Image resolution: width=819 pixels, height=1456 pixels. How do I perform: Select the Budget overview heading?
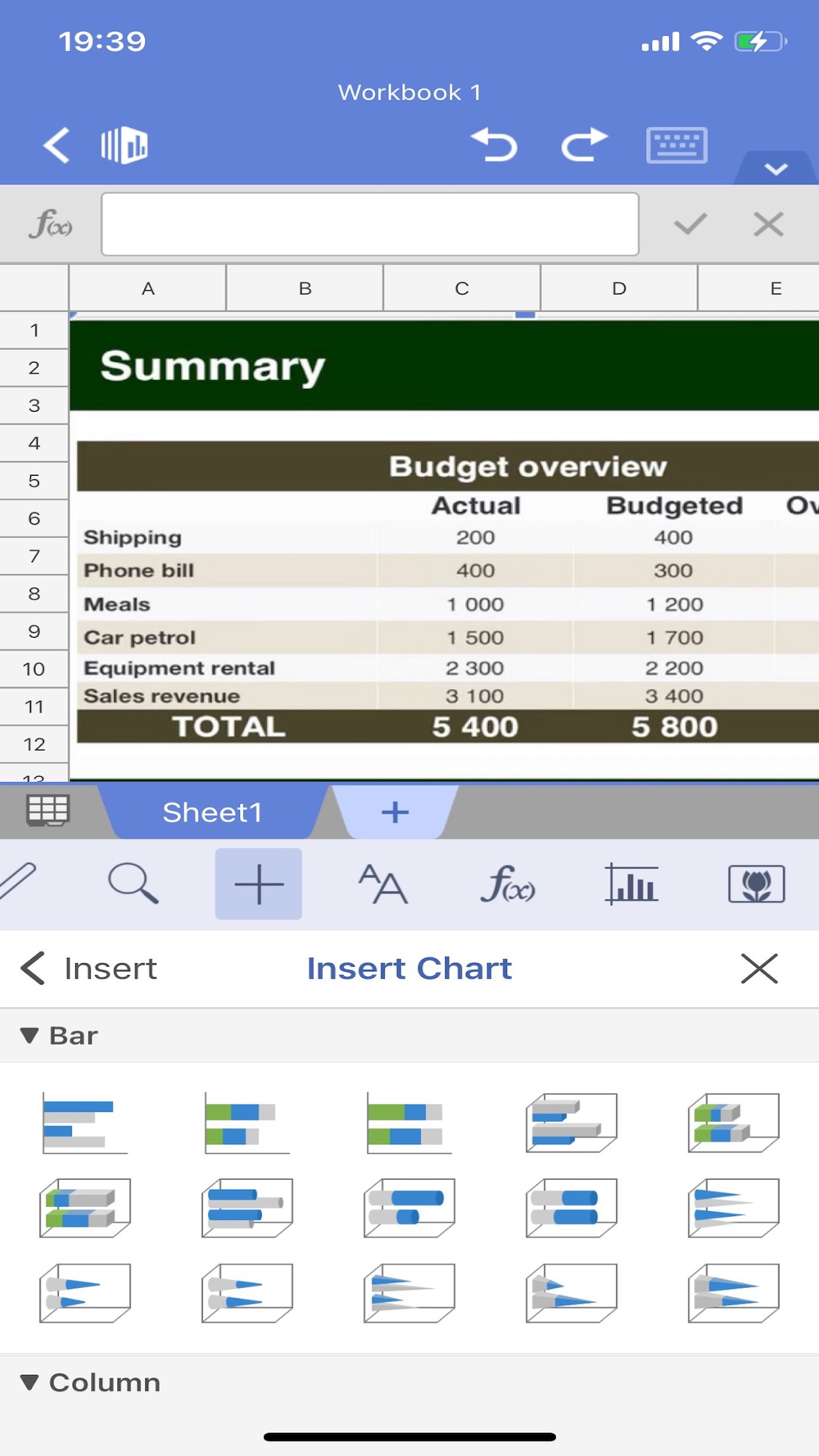[x=527, y=466]
